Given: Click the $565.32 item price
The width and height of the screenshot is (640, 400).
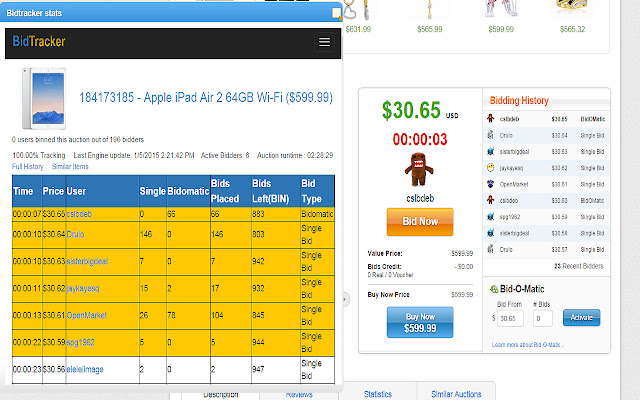Looking at the screenshot, I should (x=572, y=29).
